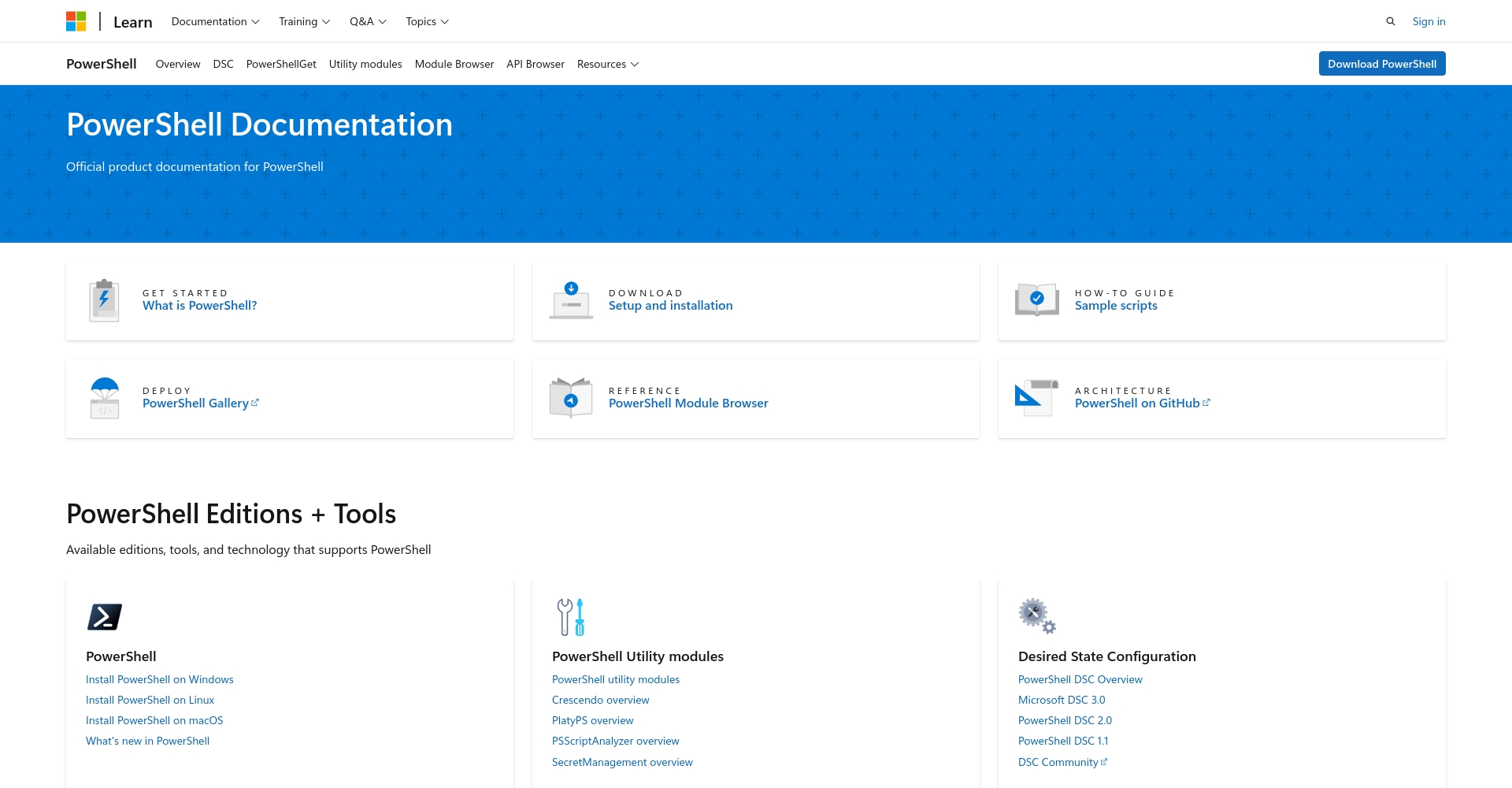Expand the Topics dropdown menu
The image size is (1512, 788).
(x=428, y=21)
